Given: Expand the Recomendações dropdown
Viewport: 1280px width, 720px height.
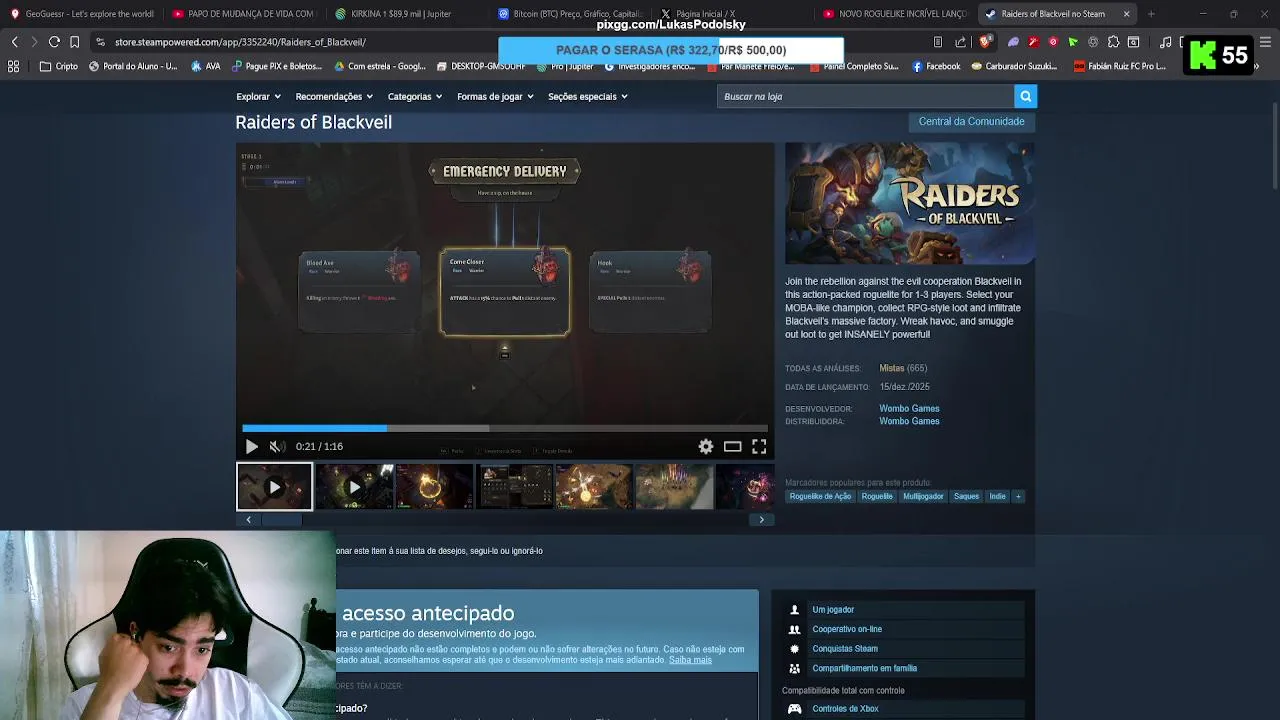Looking at the screenshot, I should pos(334,97).
